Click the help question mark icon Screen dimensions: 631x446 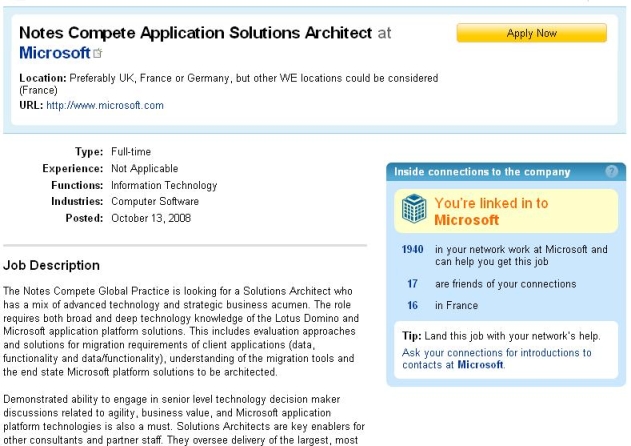click(x=611, y=172)
